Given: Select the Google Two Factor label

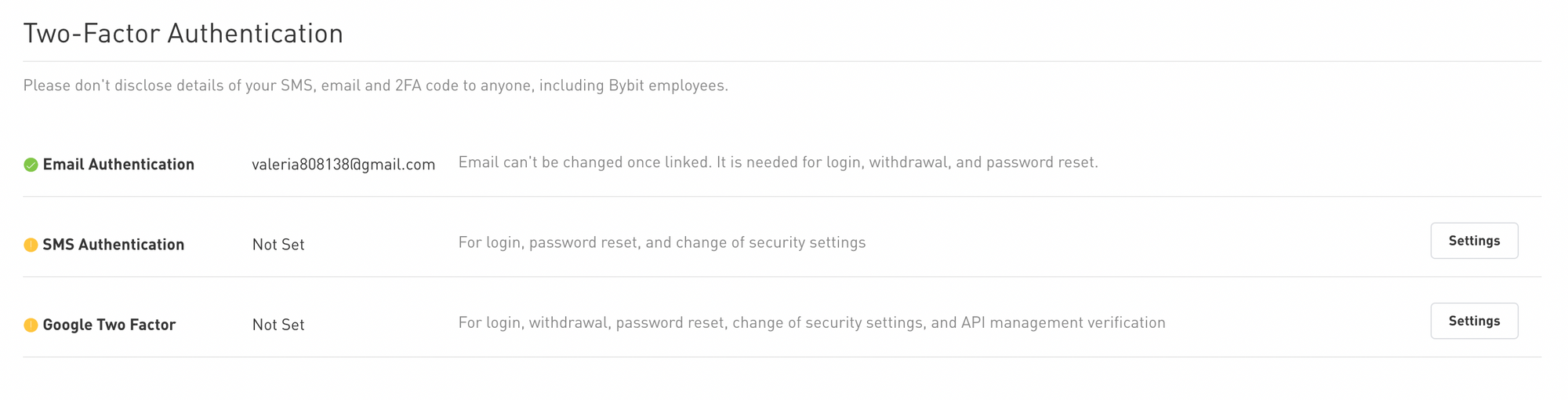Looking at the screenshot, I should point(109,325).
